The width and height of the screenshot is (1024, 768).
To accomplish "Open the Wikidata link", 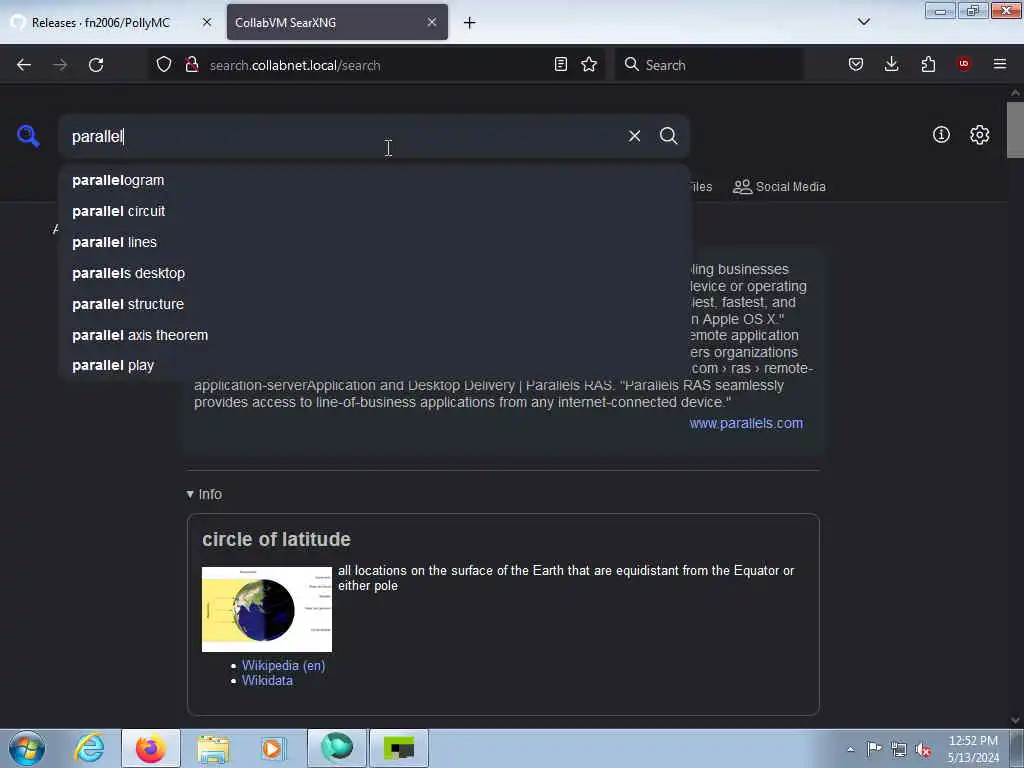I will click(x=267, y=680).
